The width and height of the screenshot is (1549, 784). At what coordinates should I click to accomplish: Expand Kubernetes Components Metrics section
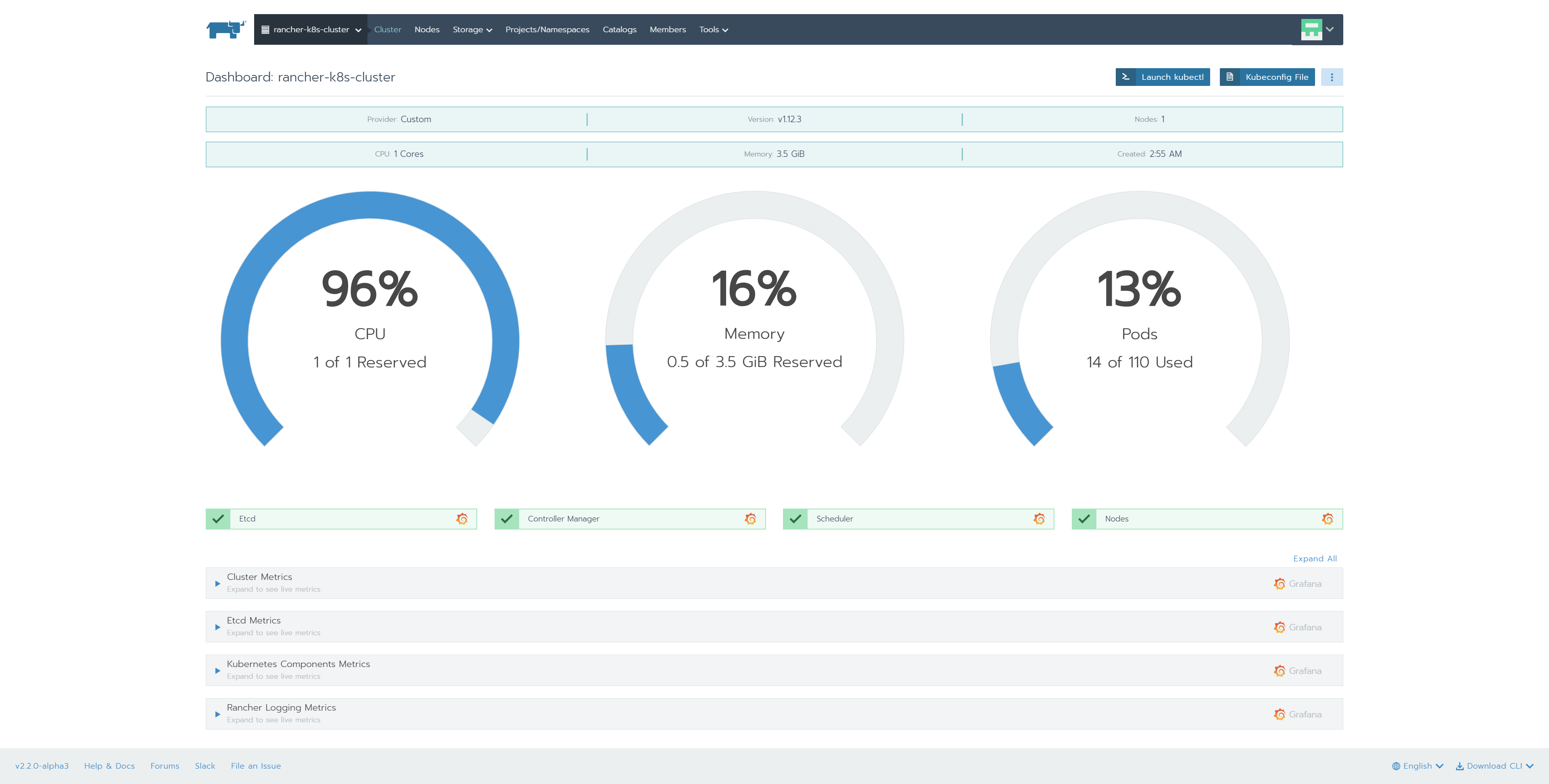click(218, 670)
